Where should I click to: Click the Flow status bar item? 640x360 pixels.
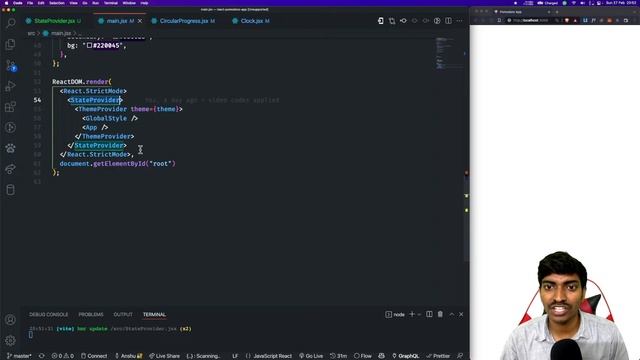coord(362,356)
